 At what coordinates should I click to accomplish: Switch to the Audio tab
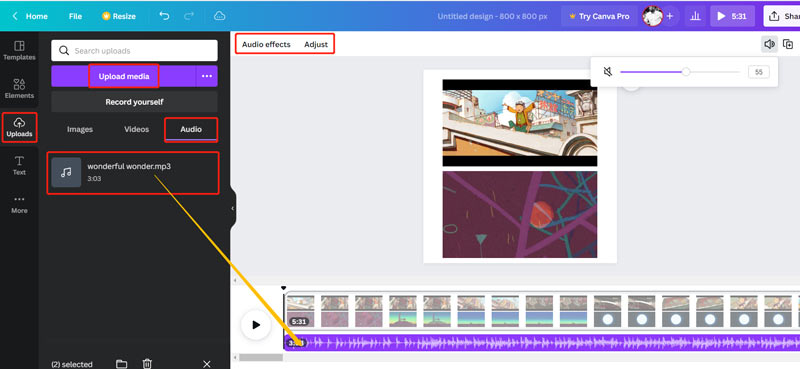(191, 130)
